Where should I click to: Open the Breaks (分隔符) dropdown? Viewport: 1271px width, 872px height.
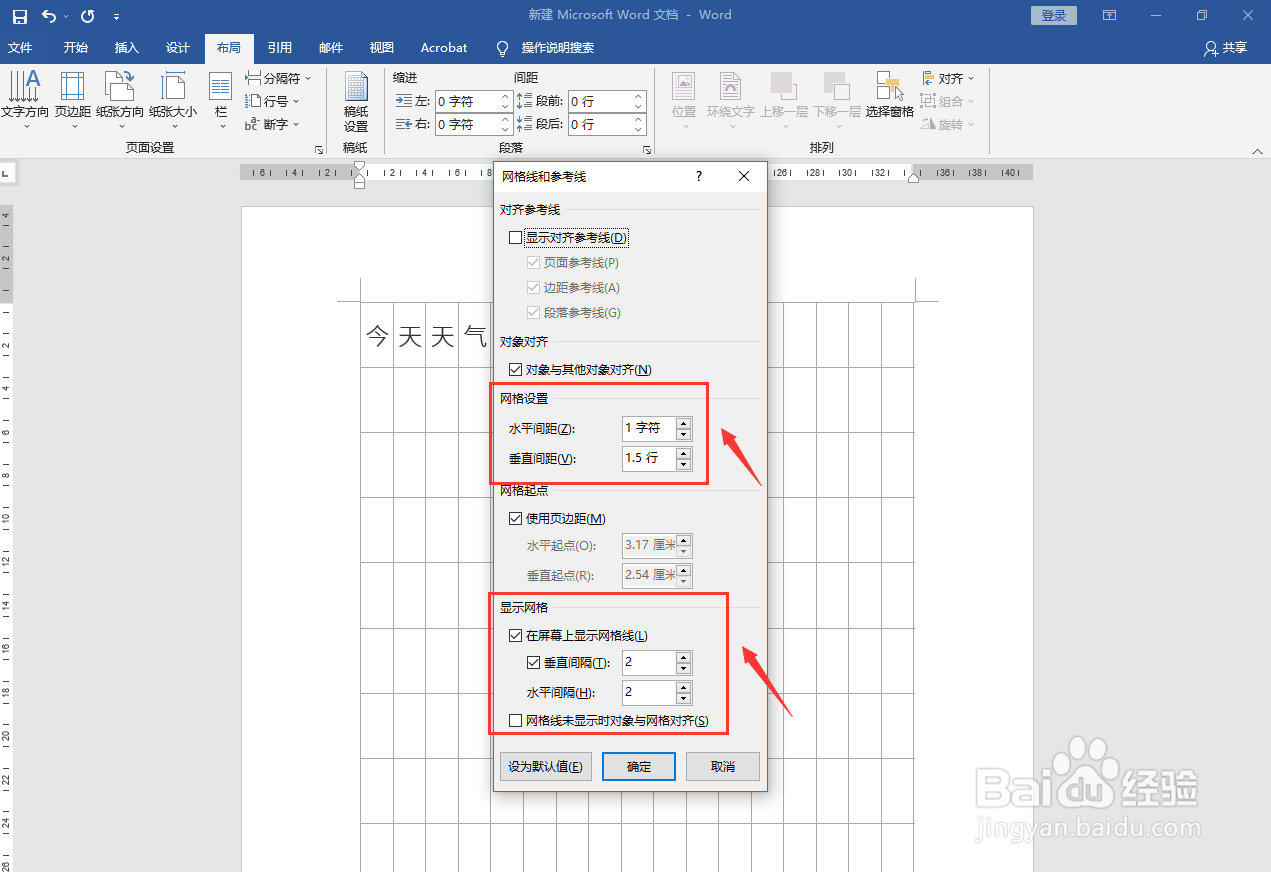point(279,78)
